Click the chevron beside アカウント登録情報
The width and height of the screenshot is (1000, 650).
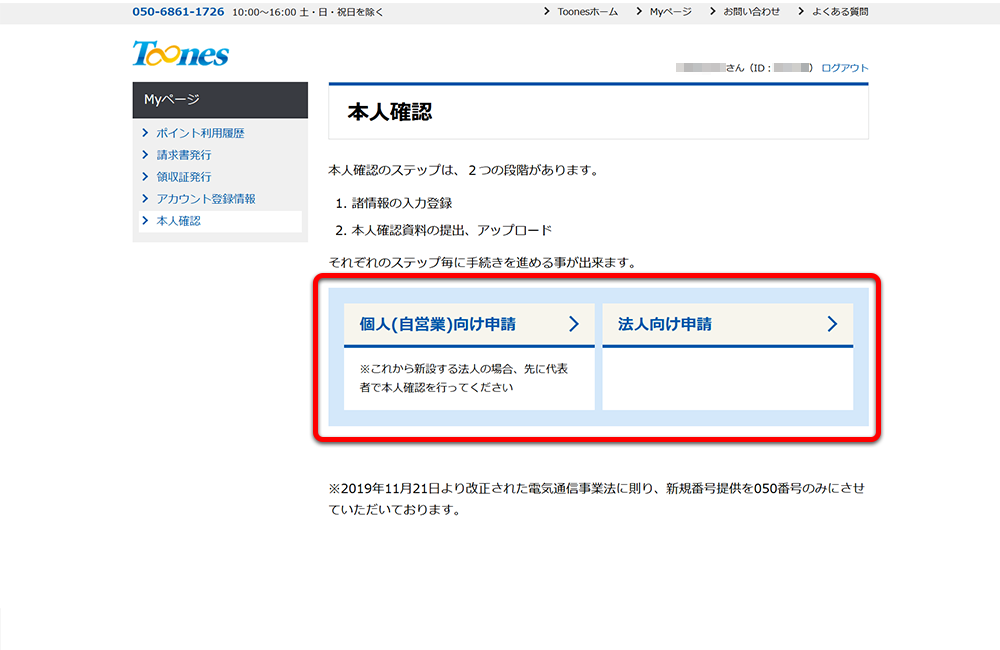pyautogui.click(x=146, y=200)
